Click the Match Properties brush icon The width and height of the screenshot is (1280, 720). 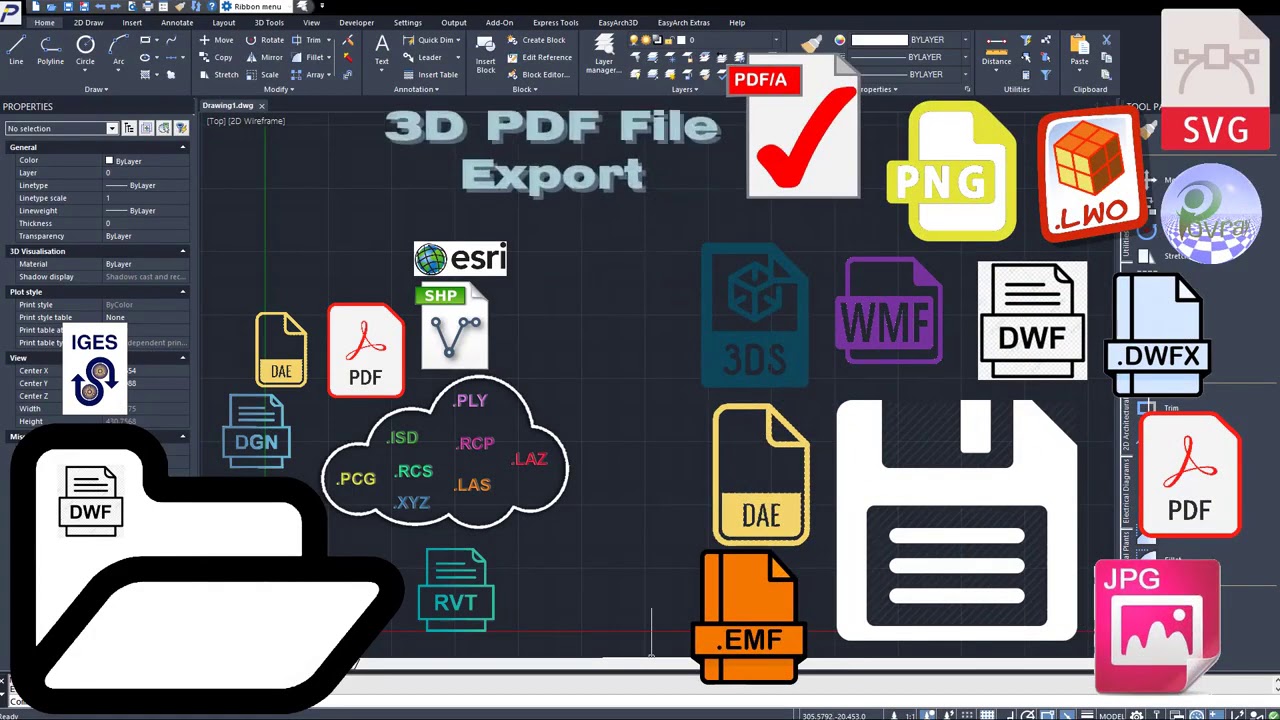(x=811, y=42)
